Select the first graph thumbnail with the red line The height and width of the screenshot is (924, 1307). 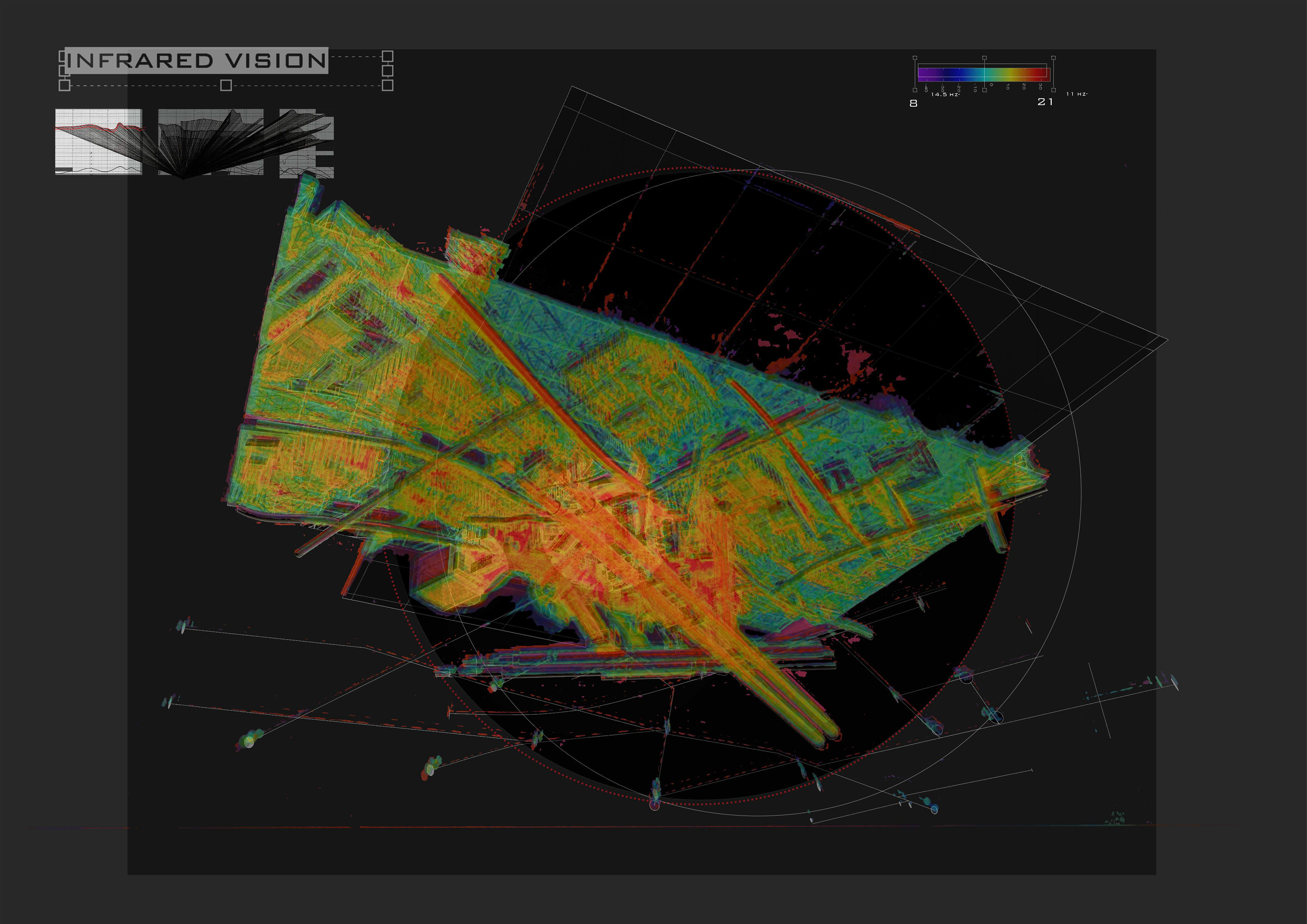pyautogui.click(x=98, y=142)
